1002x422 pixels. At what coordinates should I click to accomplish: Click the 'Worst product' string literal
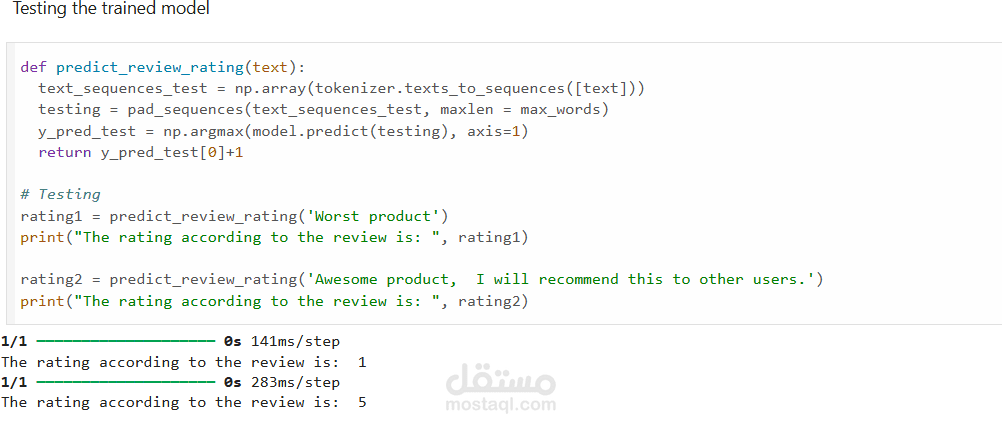[377, 216]
